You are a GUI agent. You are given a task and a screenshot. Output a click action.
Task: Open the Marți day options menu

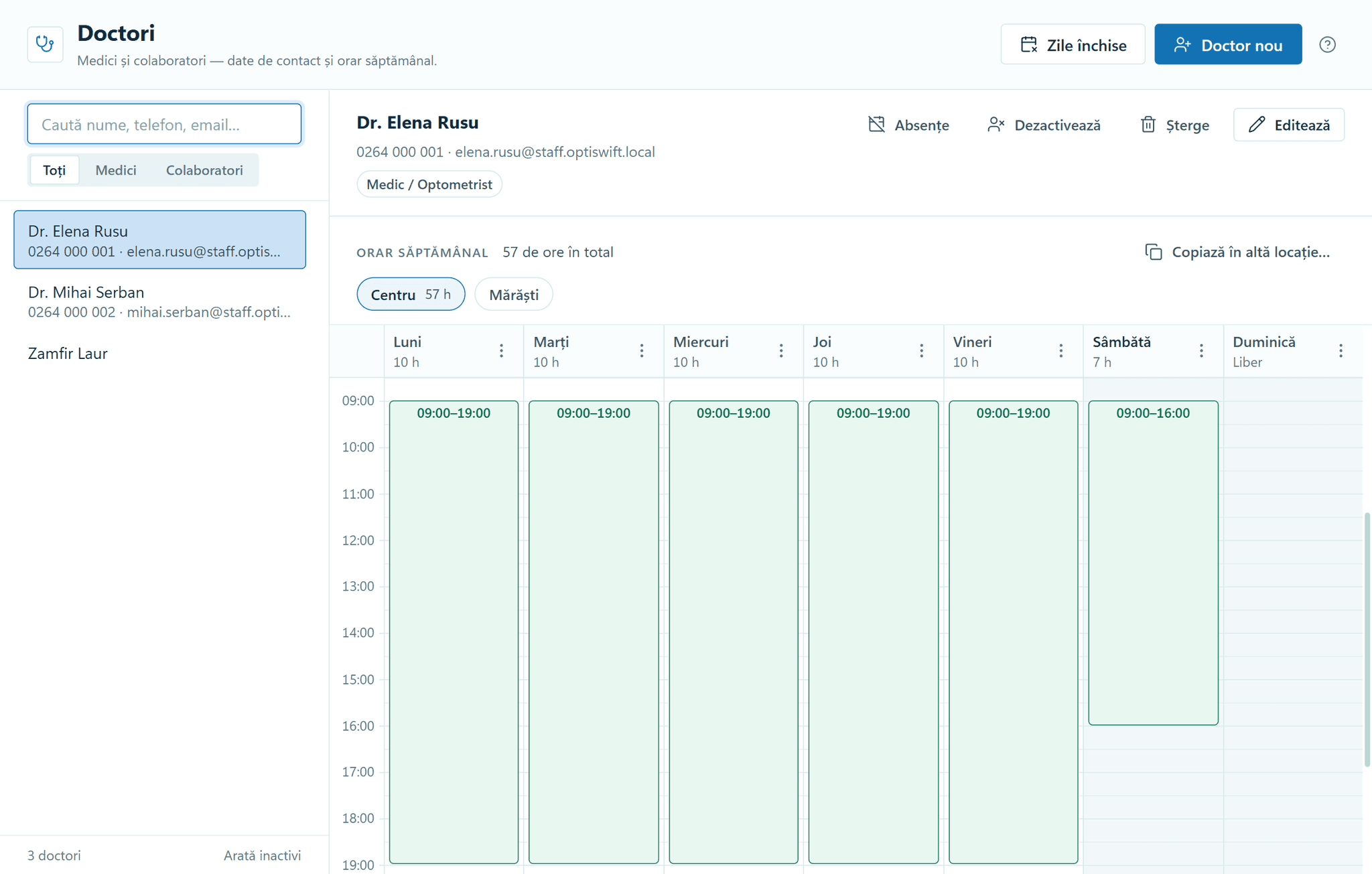pos(641,351)
